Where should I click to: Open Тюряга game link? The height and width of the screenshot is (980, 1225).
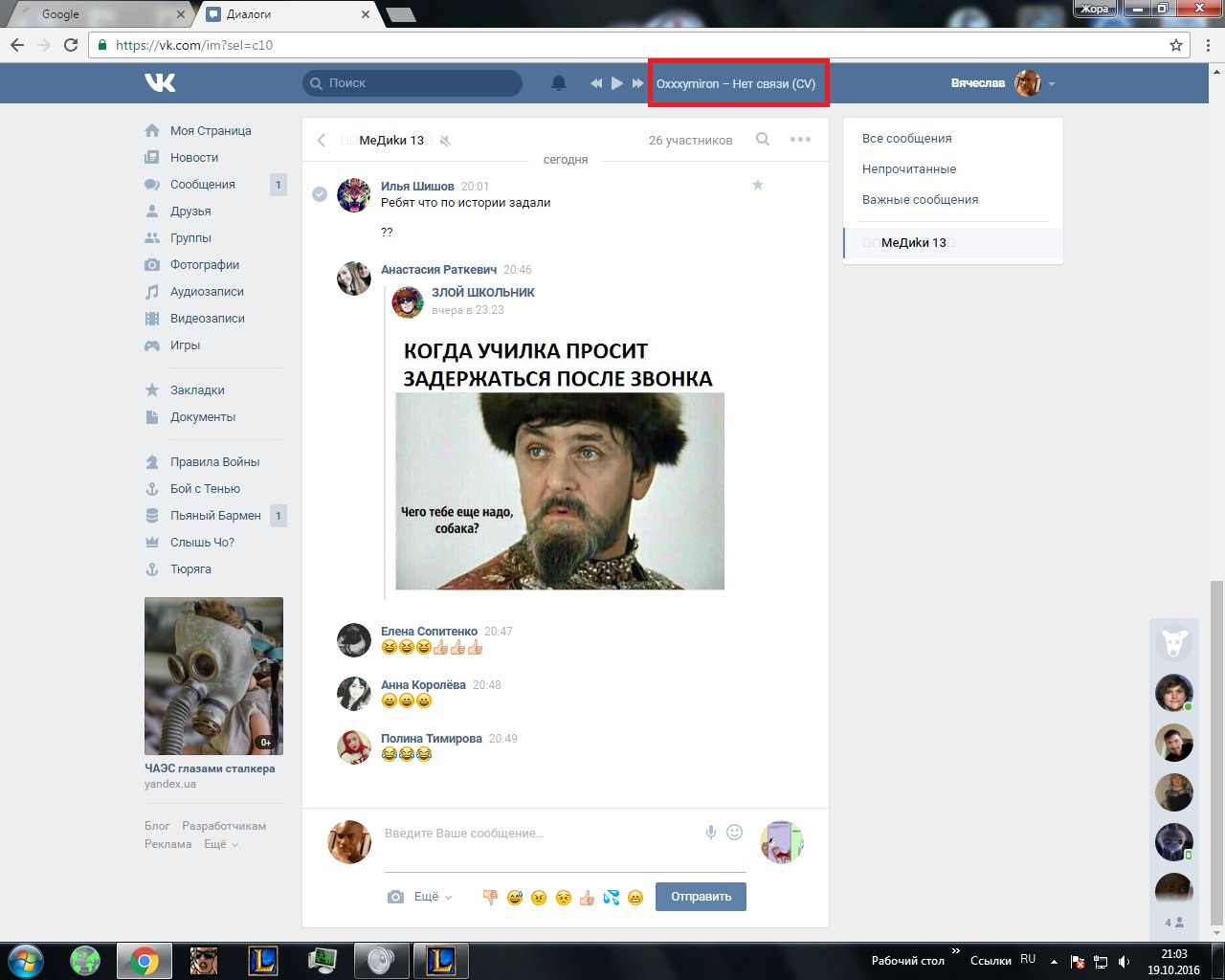click(x=190, y=568)
